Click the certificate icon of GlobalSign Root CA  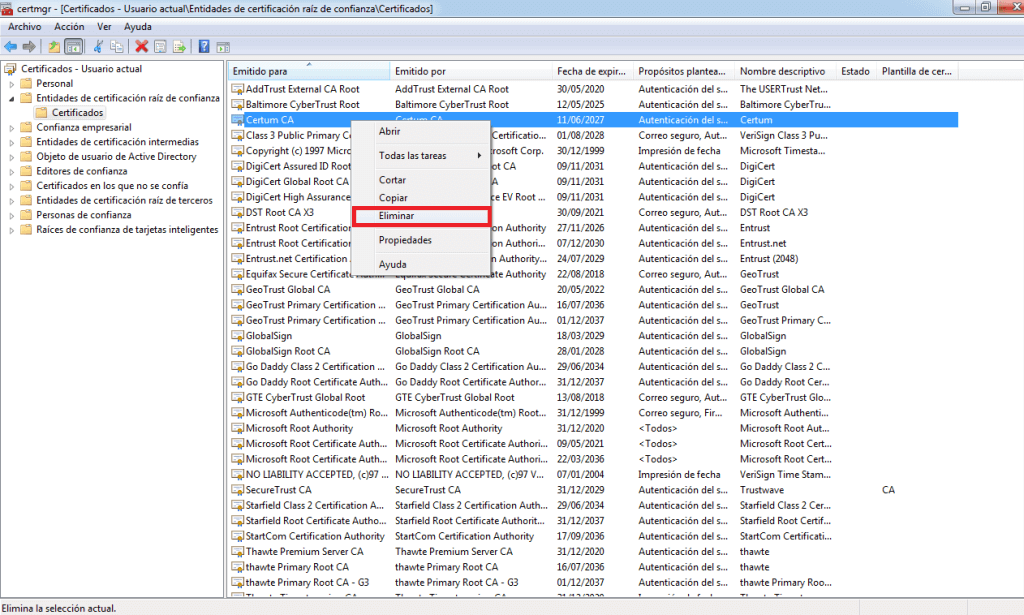click(x=238, y=351)
